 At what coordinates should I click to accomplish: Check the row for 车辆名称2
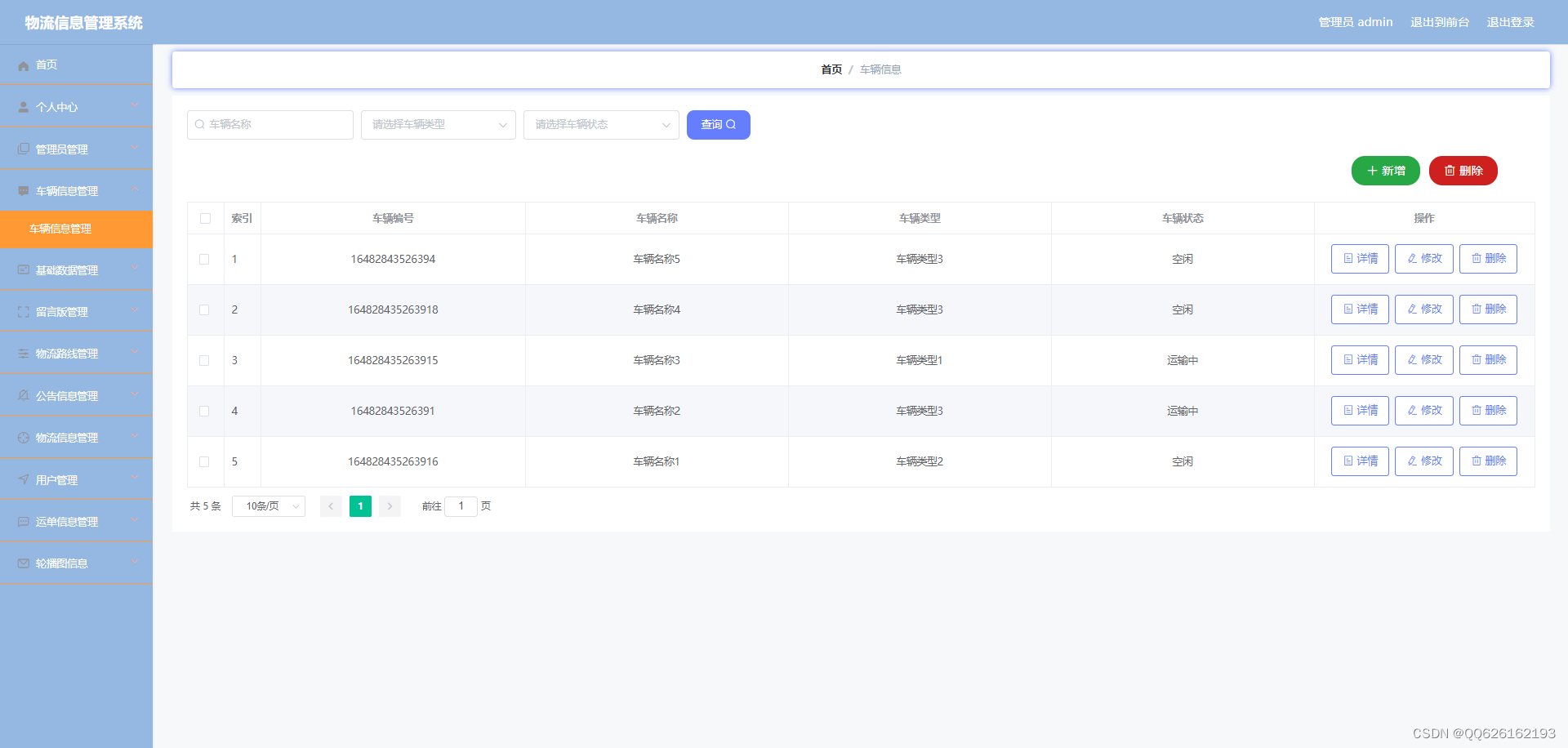pos(204,412)
